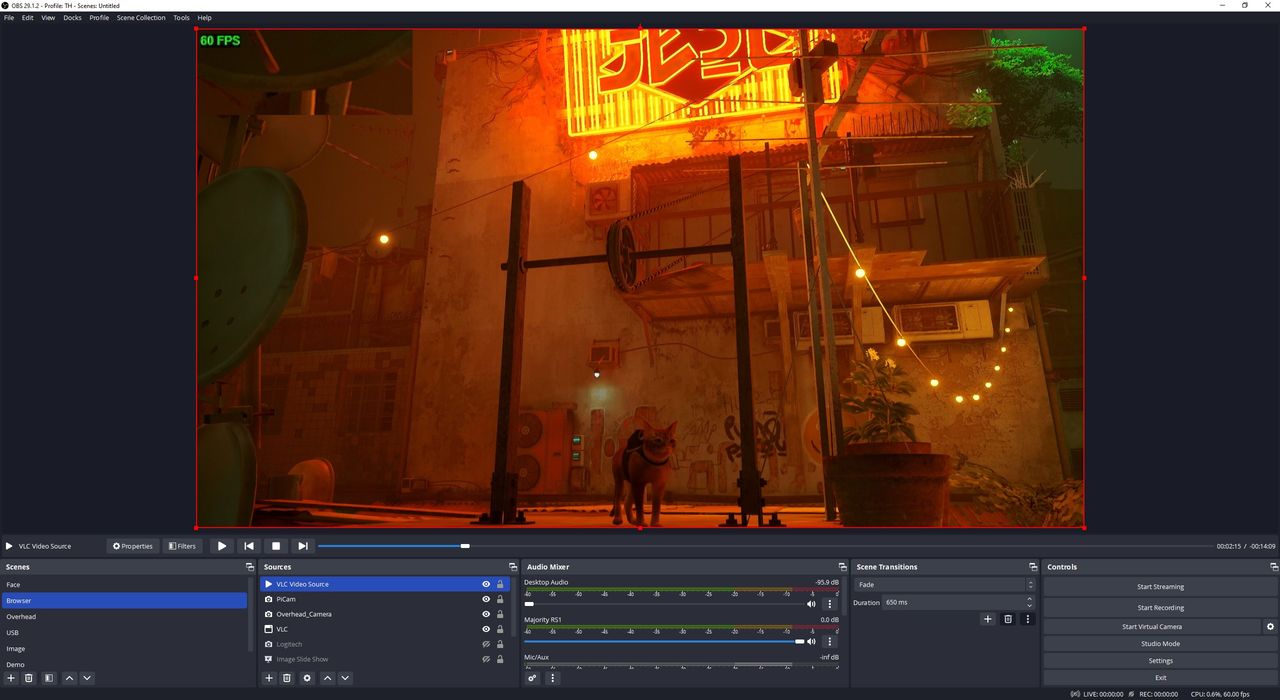Image resolution: width=1280 pixels, height=700 pixels.
Task: Show Logitech source with eye icon
Action: tap(486, 644)
